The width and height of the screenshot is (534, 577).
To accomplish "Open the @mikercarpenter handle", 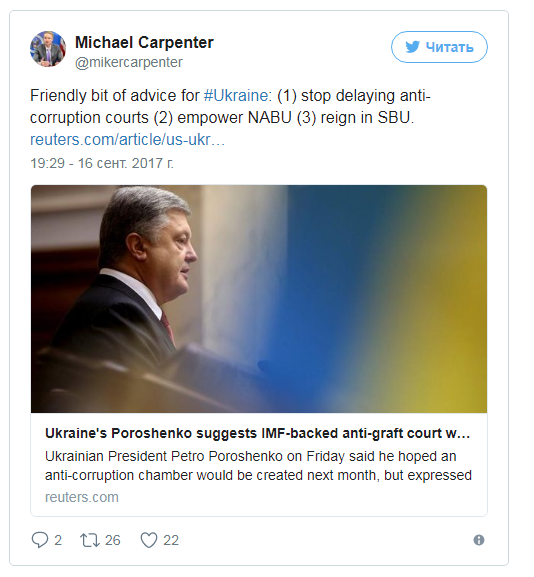I will pos(129,63).
